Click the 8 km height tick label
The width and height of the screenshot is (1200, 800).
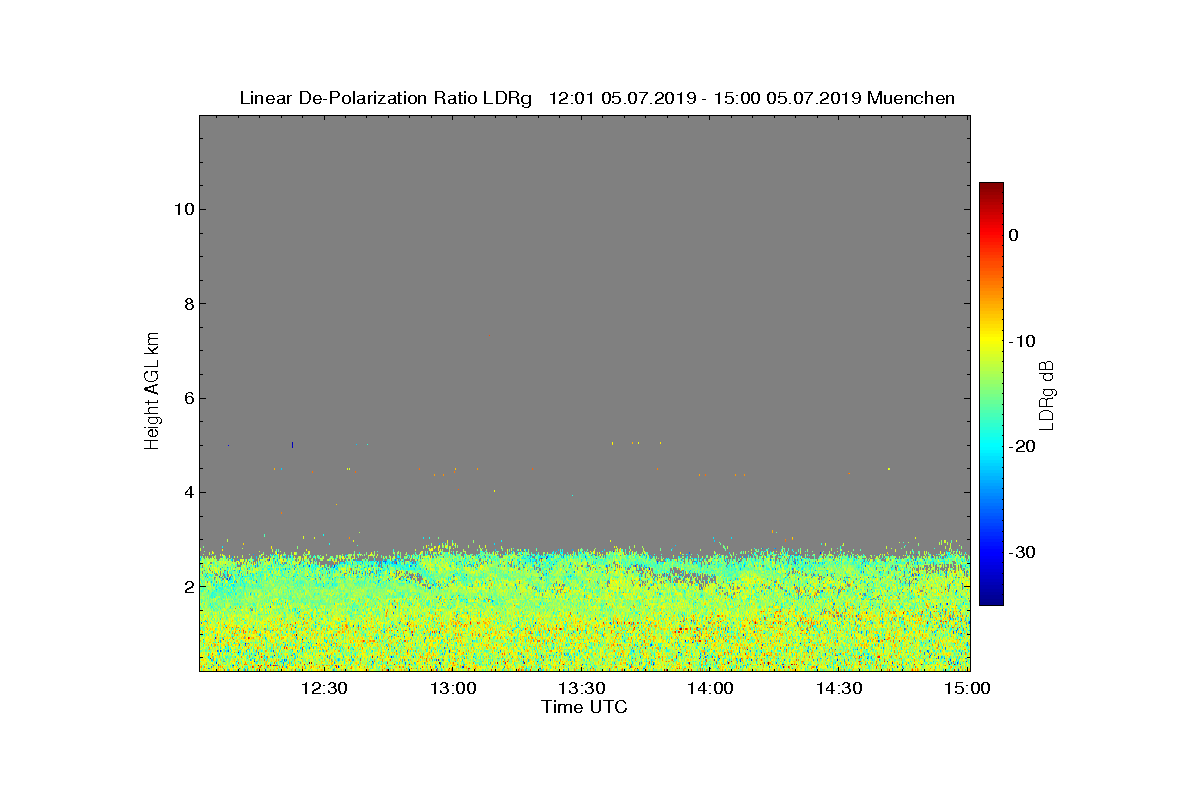point(188,303)
